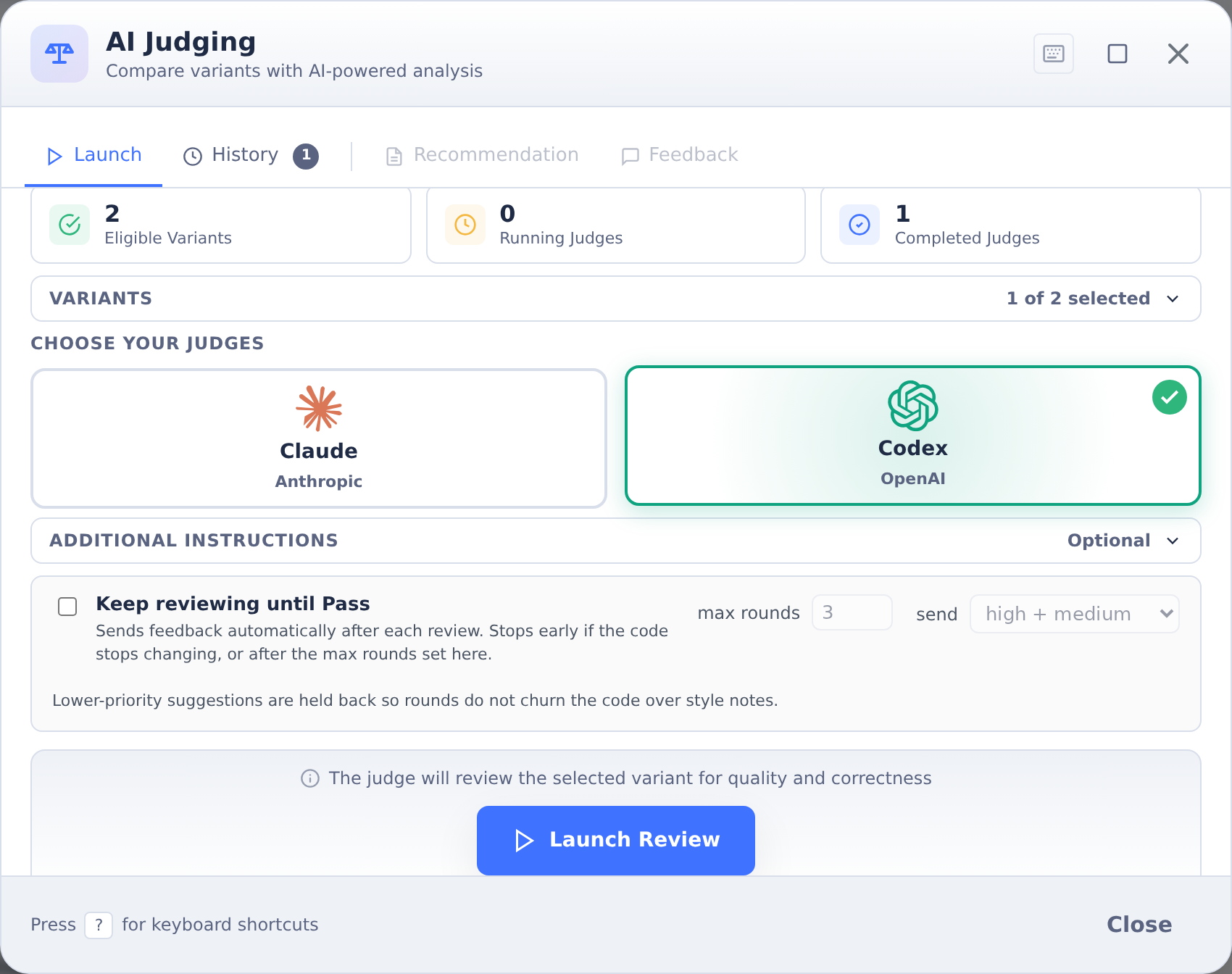Expand the Variants selection section
This screenshot has height=974, width=1232.
[x=616, y=299]
